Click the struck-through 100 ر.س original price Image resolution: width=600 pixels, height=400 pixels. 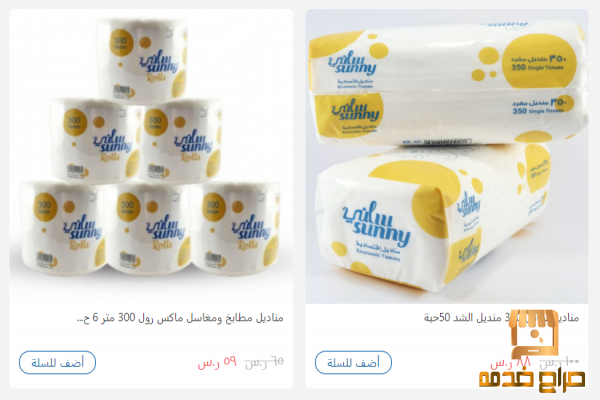(x=559, y=362)
